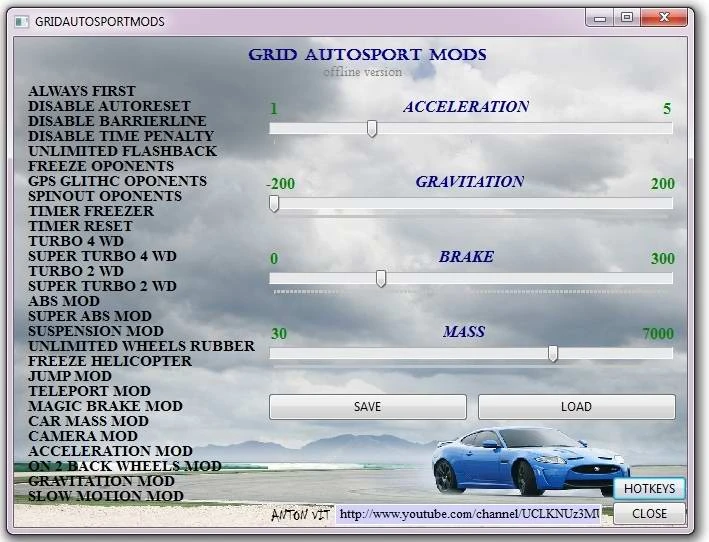Select SUPER TURBO 2 WD mod
709x542 pixels.
tap(102, 285)
